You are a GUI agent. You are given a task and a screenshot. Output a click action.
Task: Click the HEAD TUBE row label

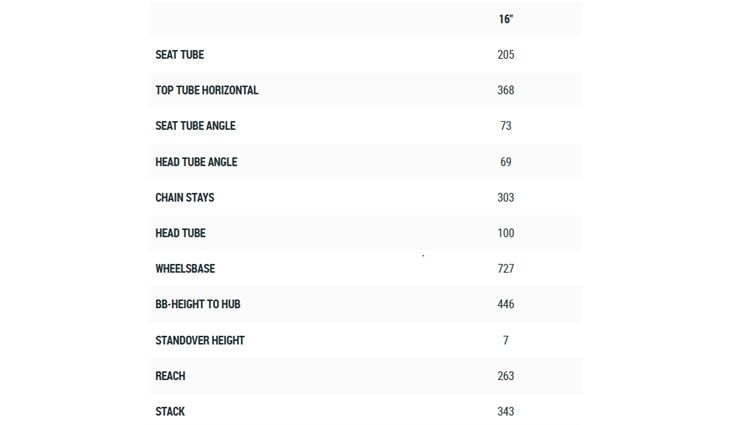pyautogui.click(x=181, y=233)
